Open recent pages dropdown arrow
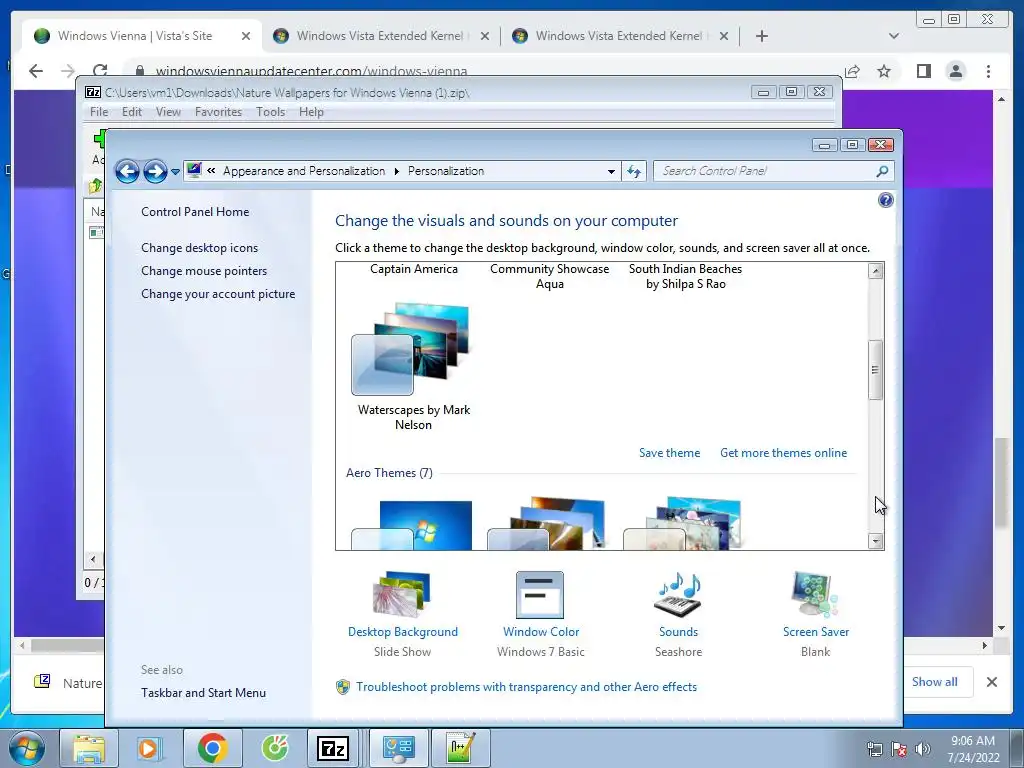Image resolution: width=1024 pixels, height=768 pixels. tap(175, 172)
